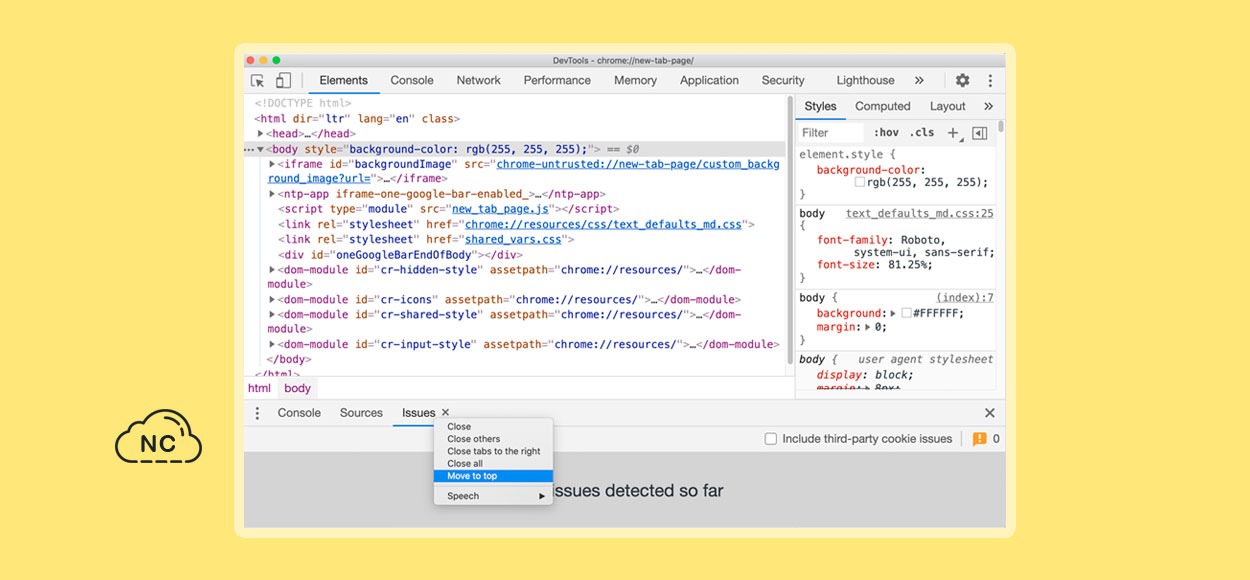Show more main tabs with the chevron
1250x580 pixels.
coord(919,81)
